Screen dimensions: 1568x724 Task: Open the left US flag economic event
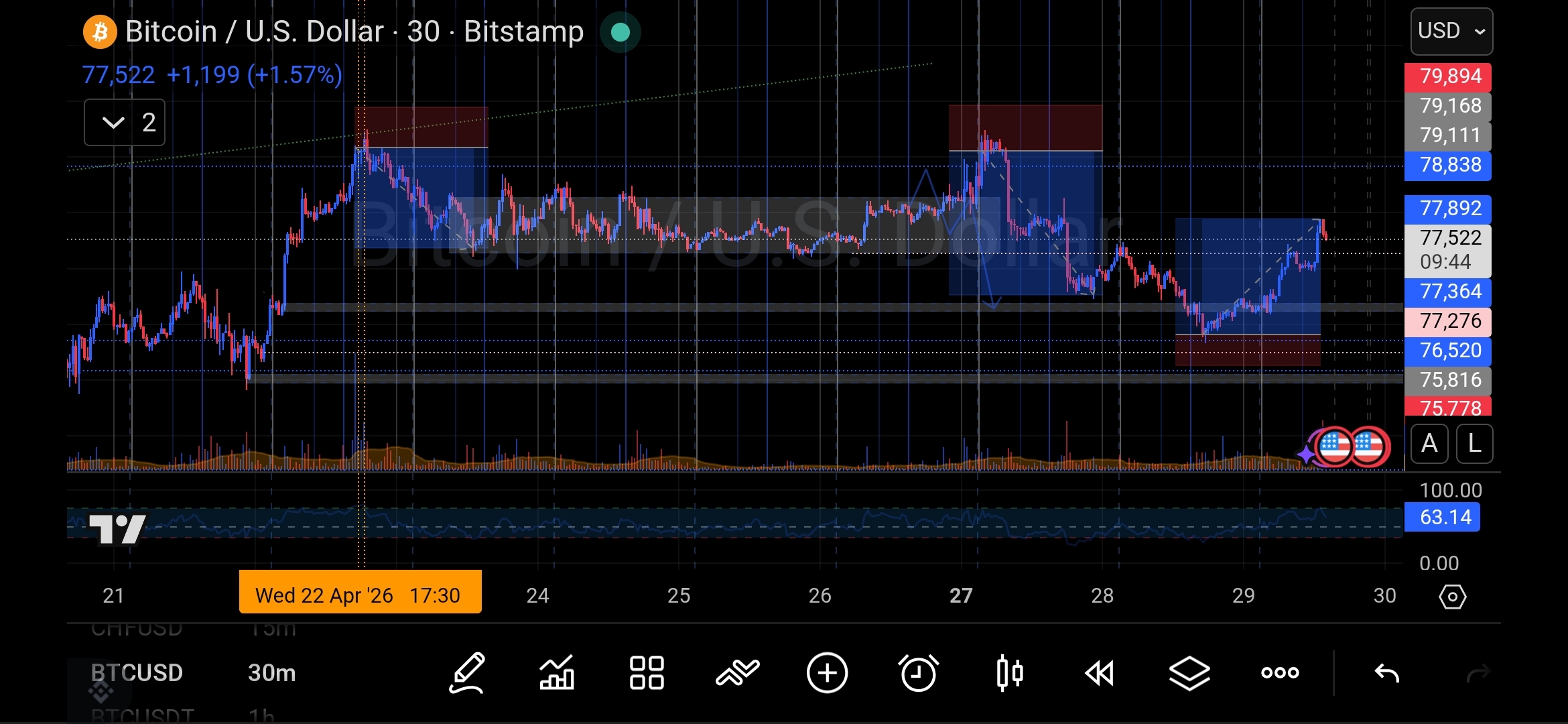click(x=1334, y=447)
